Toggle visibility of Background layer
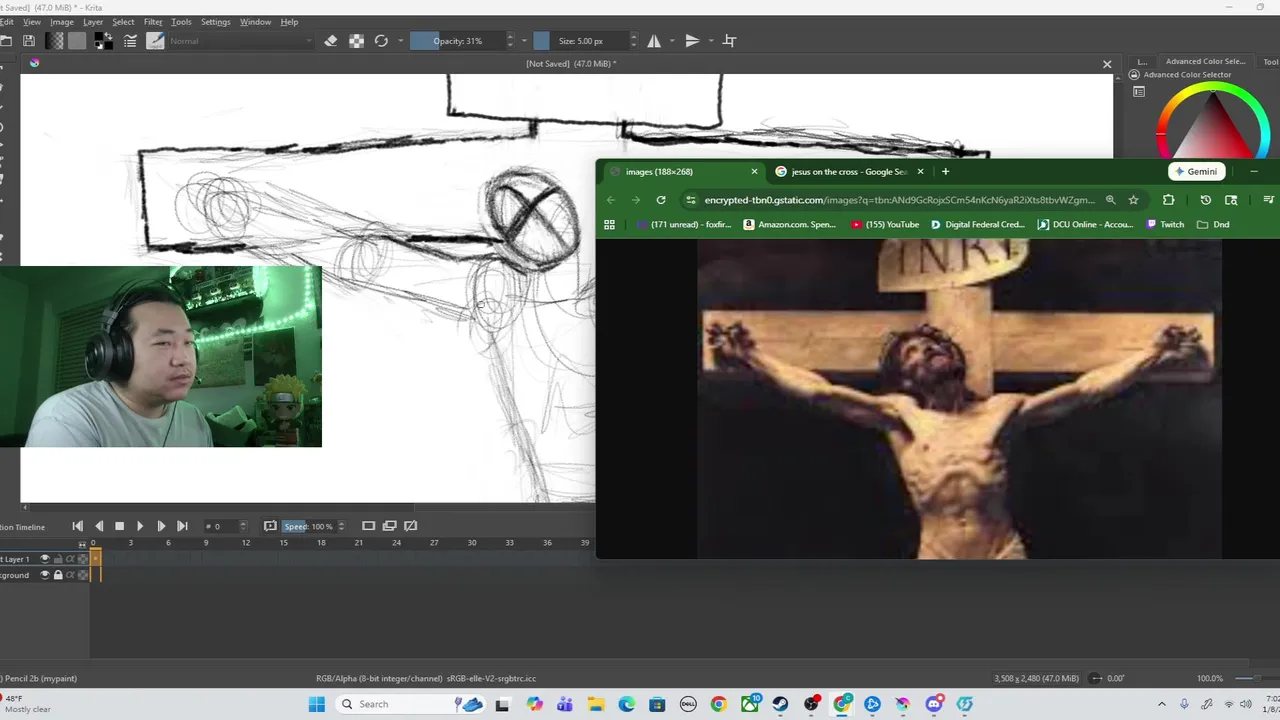The height and width of the screenshot is (720, 1280). [x=44, y=575]
